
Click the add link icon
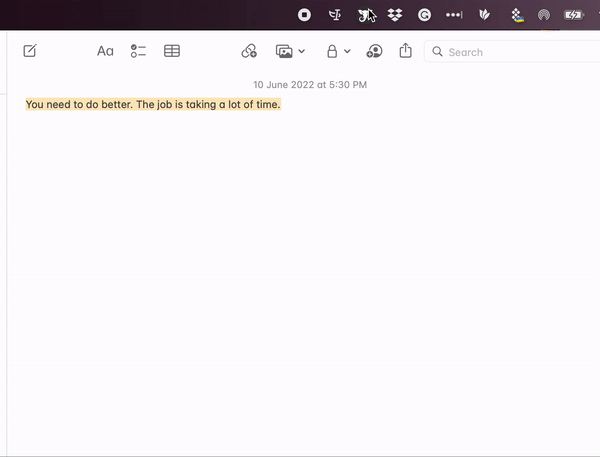(x=249, y=51)
